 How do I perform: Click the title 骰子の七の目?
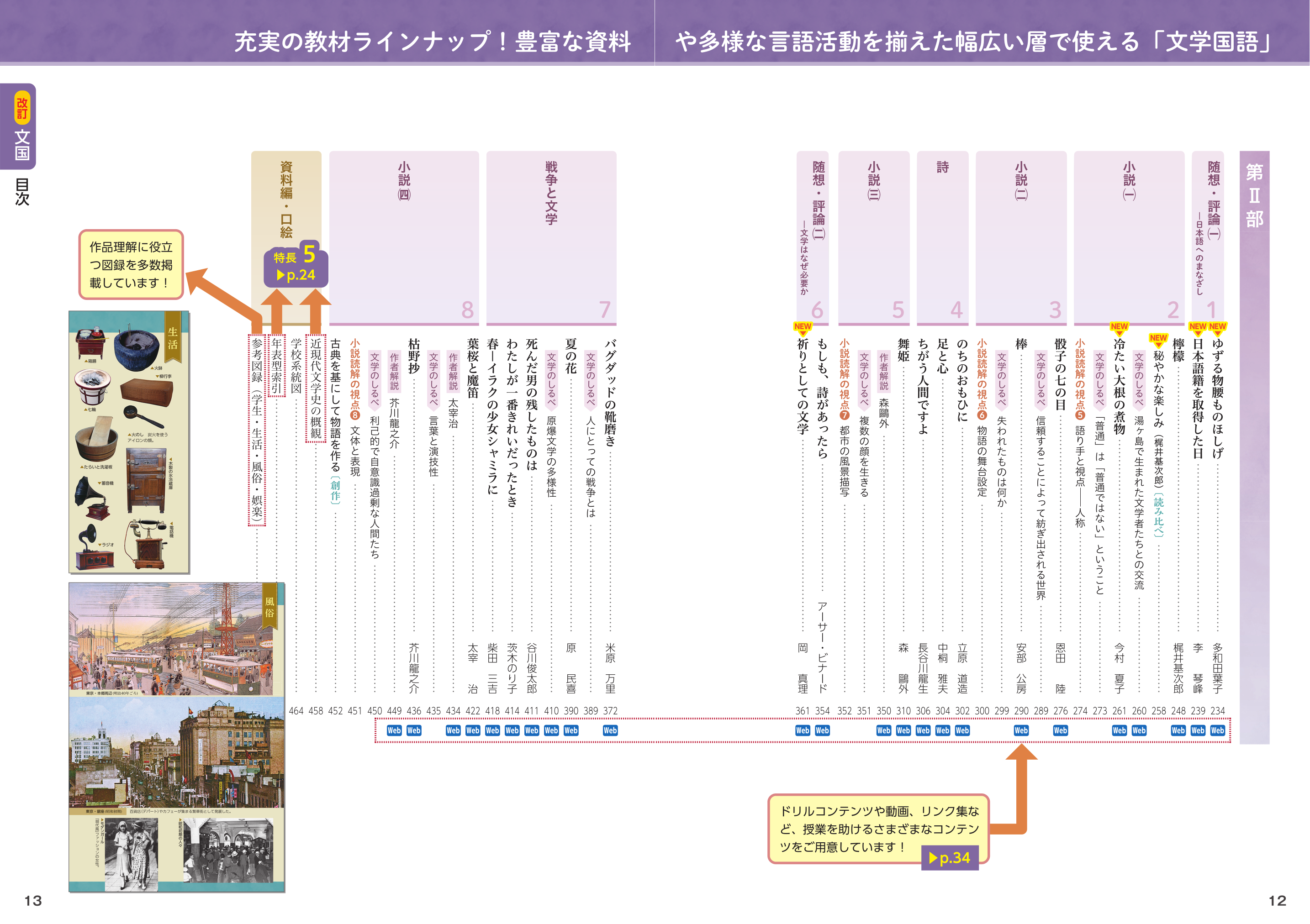[1060, 374]
